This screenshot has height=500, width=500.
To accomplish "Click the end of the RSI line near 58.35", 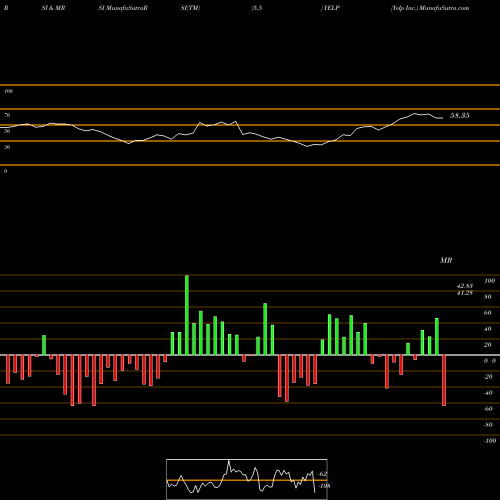I will pyautogui.click(x=442, y=118).
